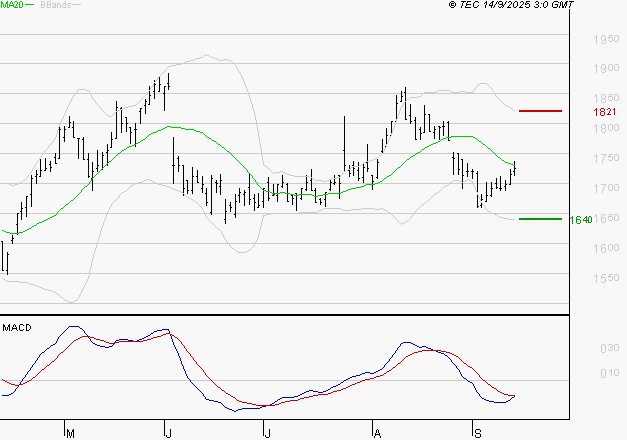
Task: Select the 1640 support price label
Action: [x=581, y=219]
